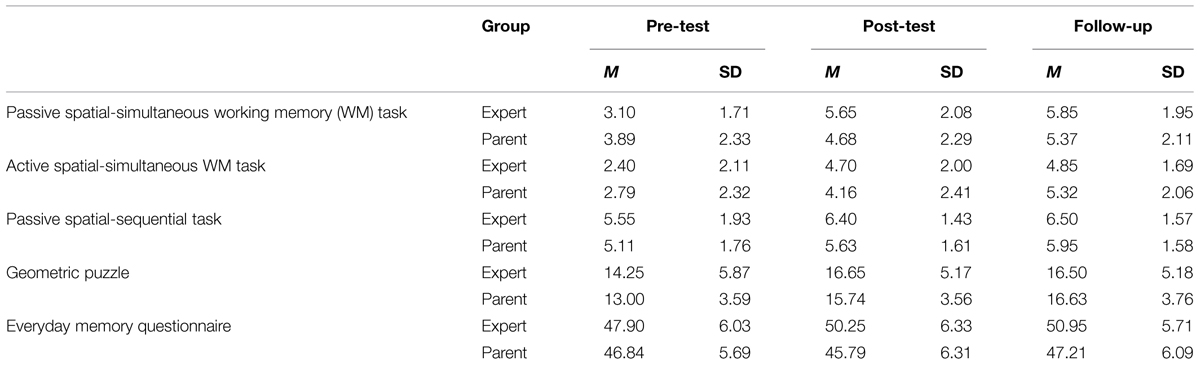Click the Group column header
The width and height of the screenshot is (1200, 365).
[x=506, y=28]
